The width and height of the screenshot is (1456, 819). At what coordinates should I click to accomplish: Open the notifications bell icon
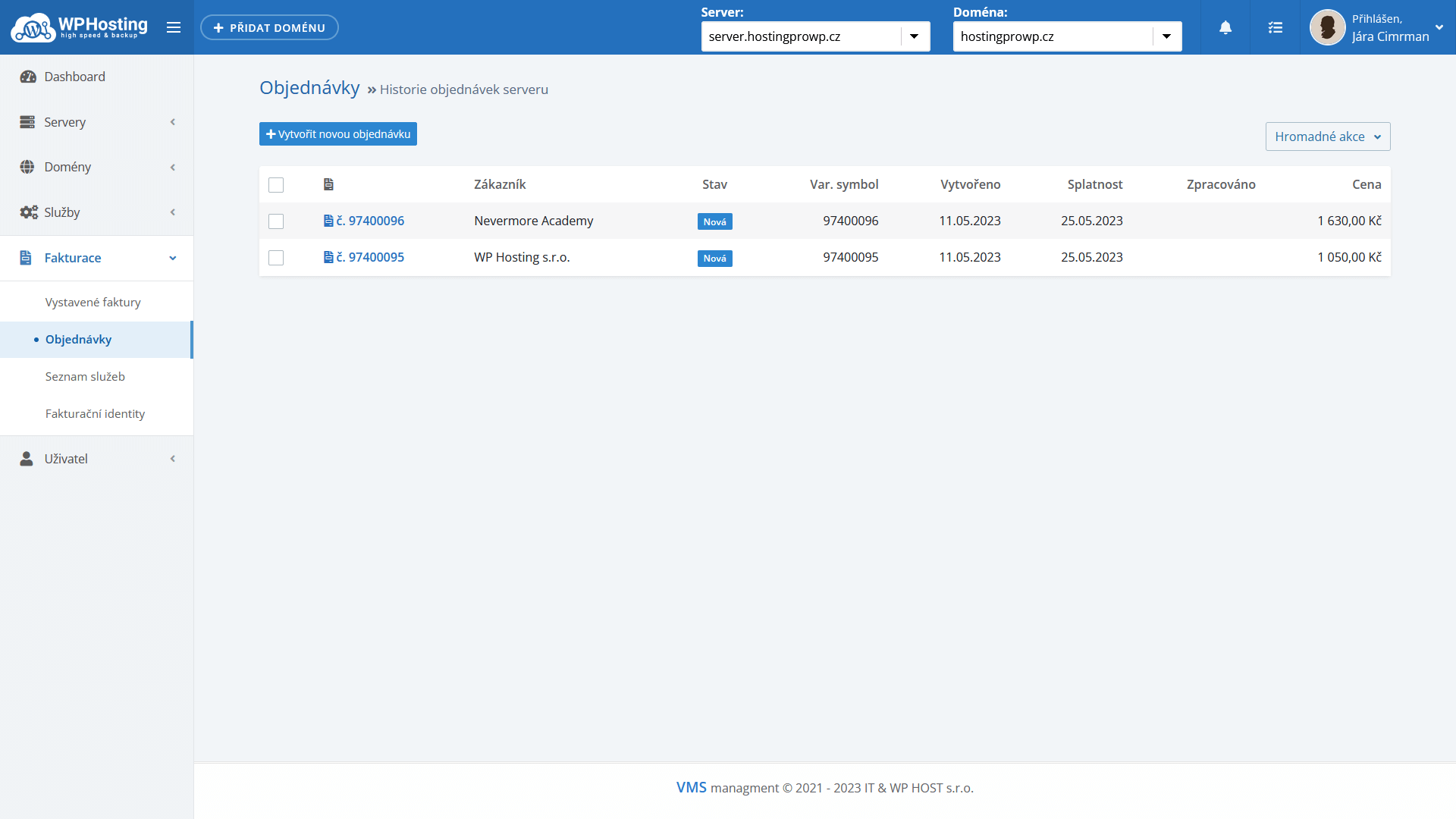(x=1225, y=27)
